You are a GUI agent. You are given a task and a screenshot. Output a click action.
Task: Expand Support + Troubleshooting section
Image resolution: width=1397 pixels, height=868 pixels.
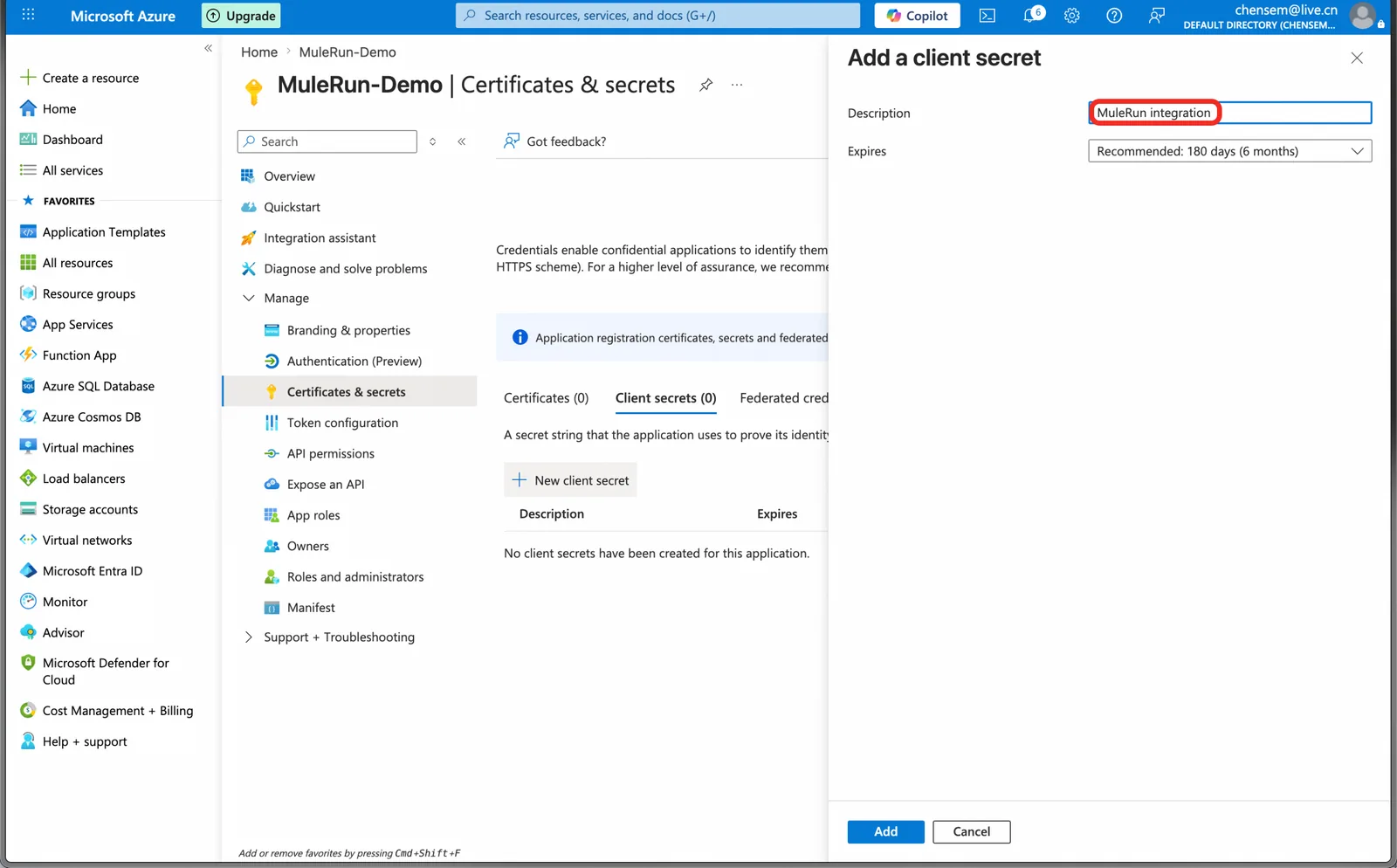pos(249,637)
